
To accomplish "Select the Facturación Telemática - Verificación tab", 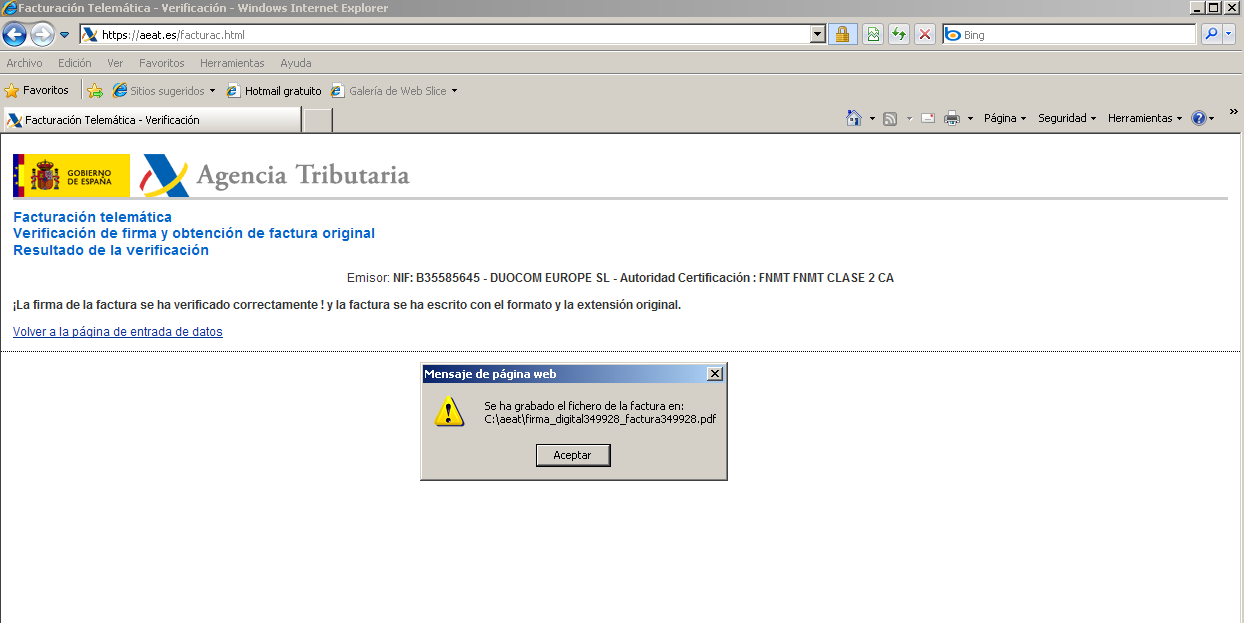I will click(x=150, y=118).
